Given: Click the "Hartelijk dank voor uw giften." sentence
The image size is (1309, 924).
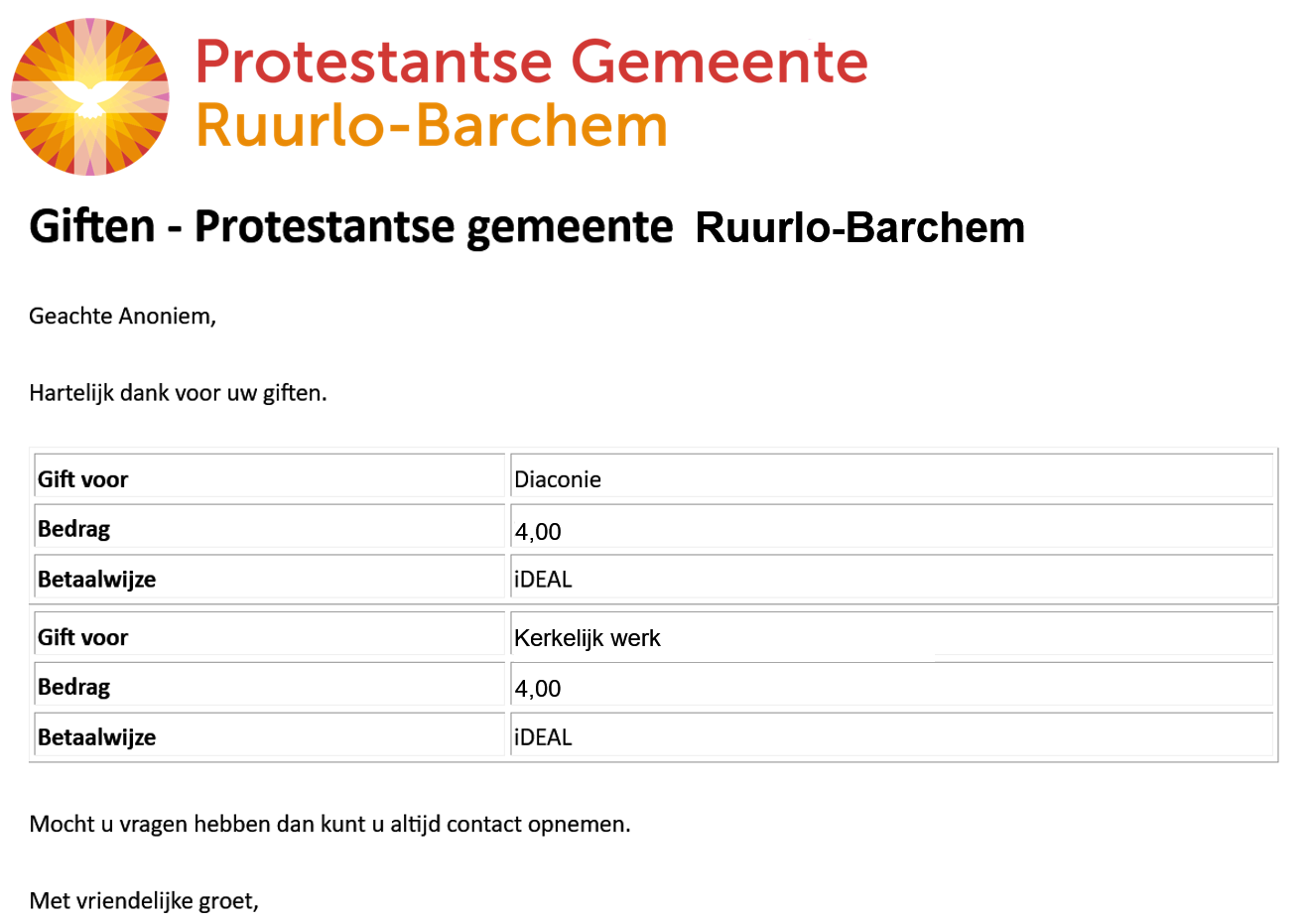Looking at the screenshot, I should coord(178,393).
